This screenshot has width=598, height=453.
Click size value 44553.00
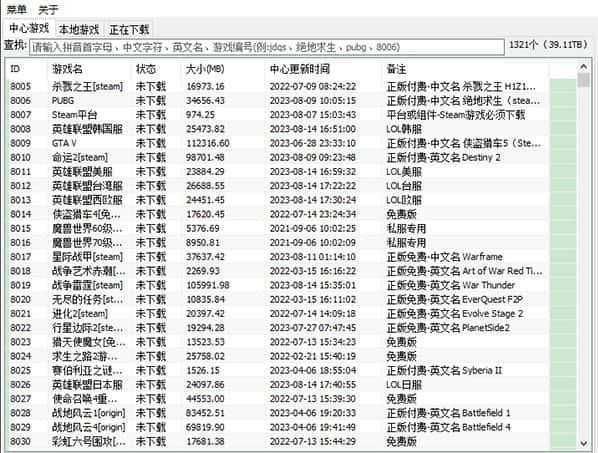click(206, 399)
